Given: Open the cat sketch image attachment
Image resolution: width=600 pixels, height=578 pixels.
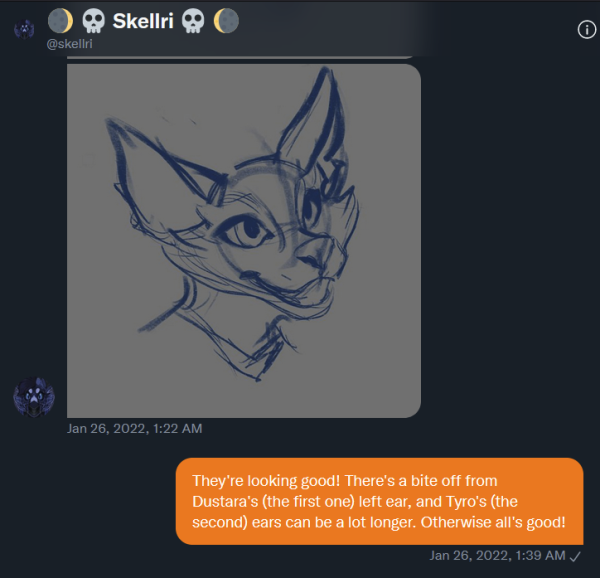Looking at the screenshot, I should [x=244, y=241].
